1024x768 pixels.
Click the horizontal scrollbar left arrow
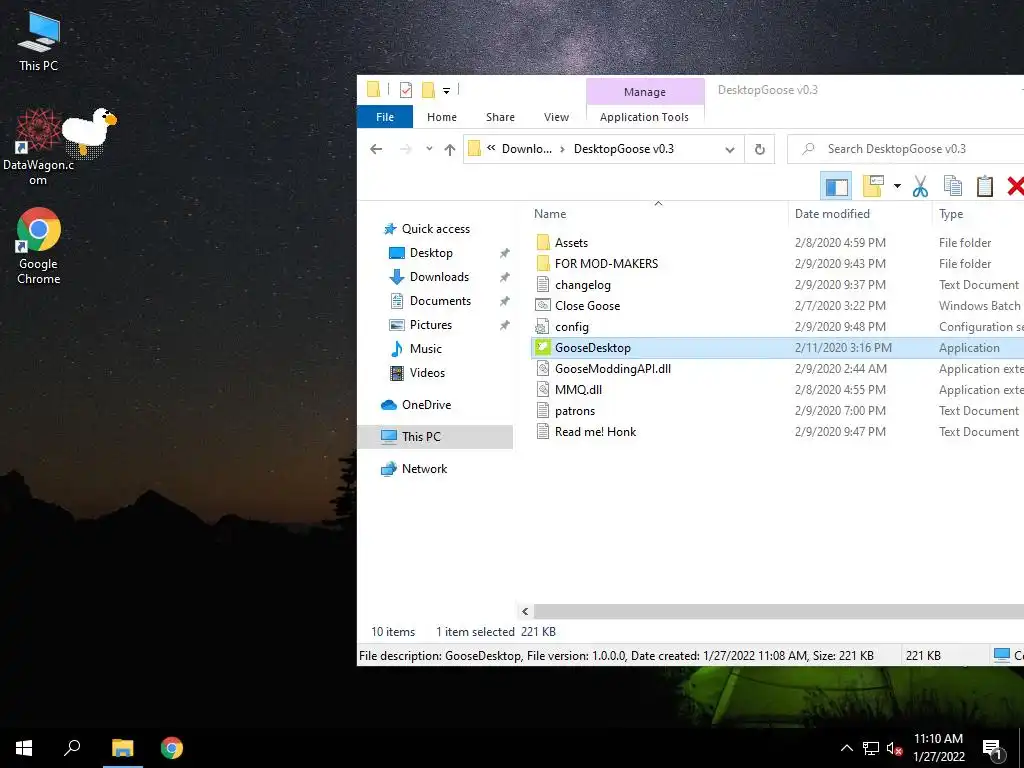(x=525, y=611)
